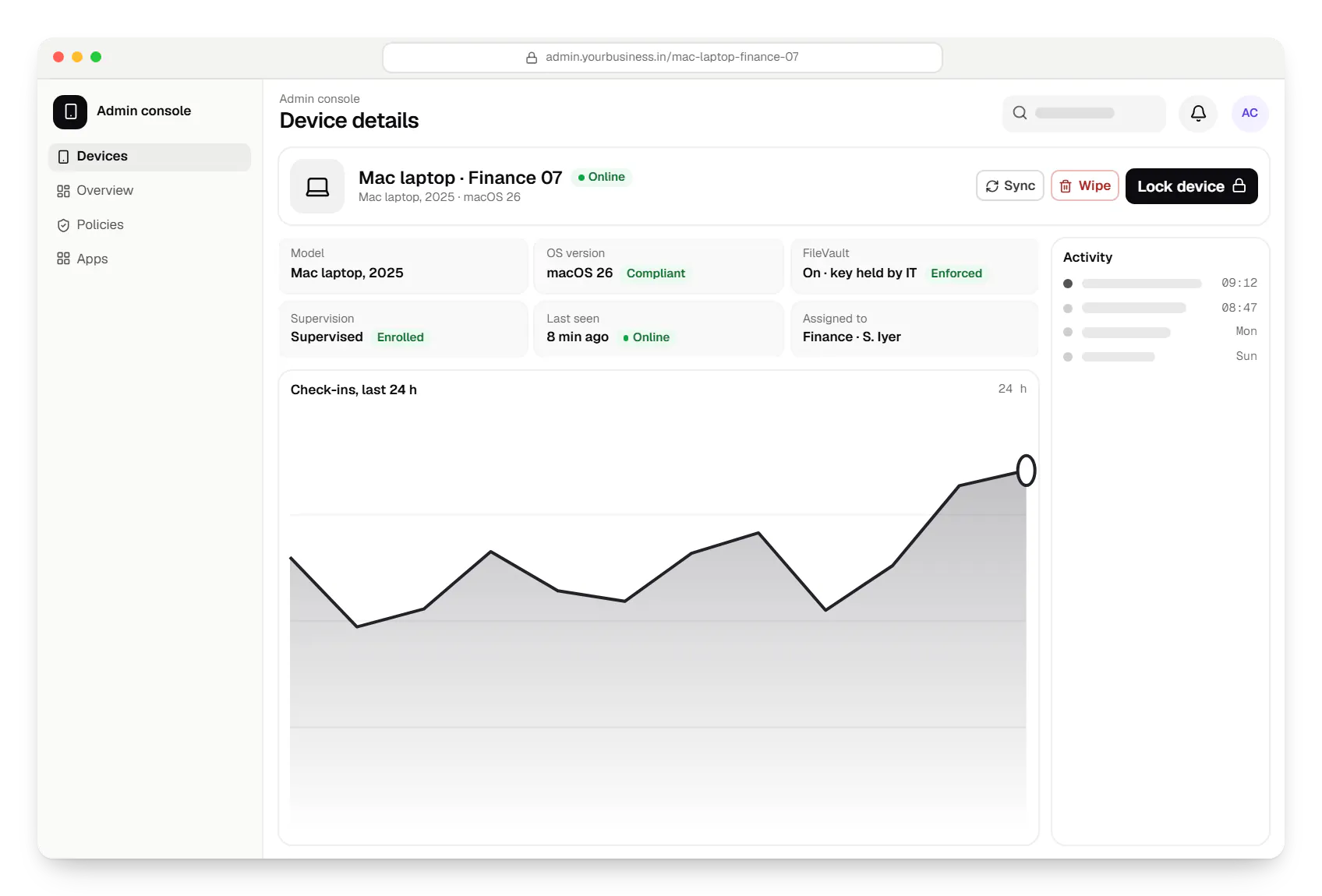This screenshot has width=1322, height=896.
Task: Open the AC account avatar
Action: coord(1250,114)
